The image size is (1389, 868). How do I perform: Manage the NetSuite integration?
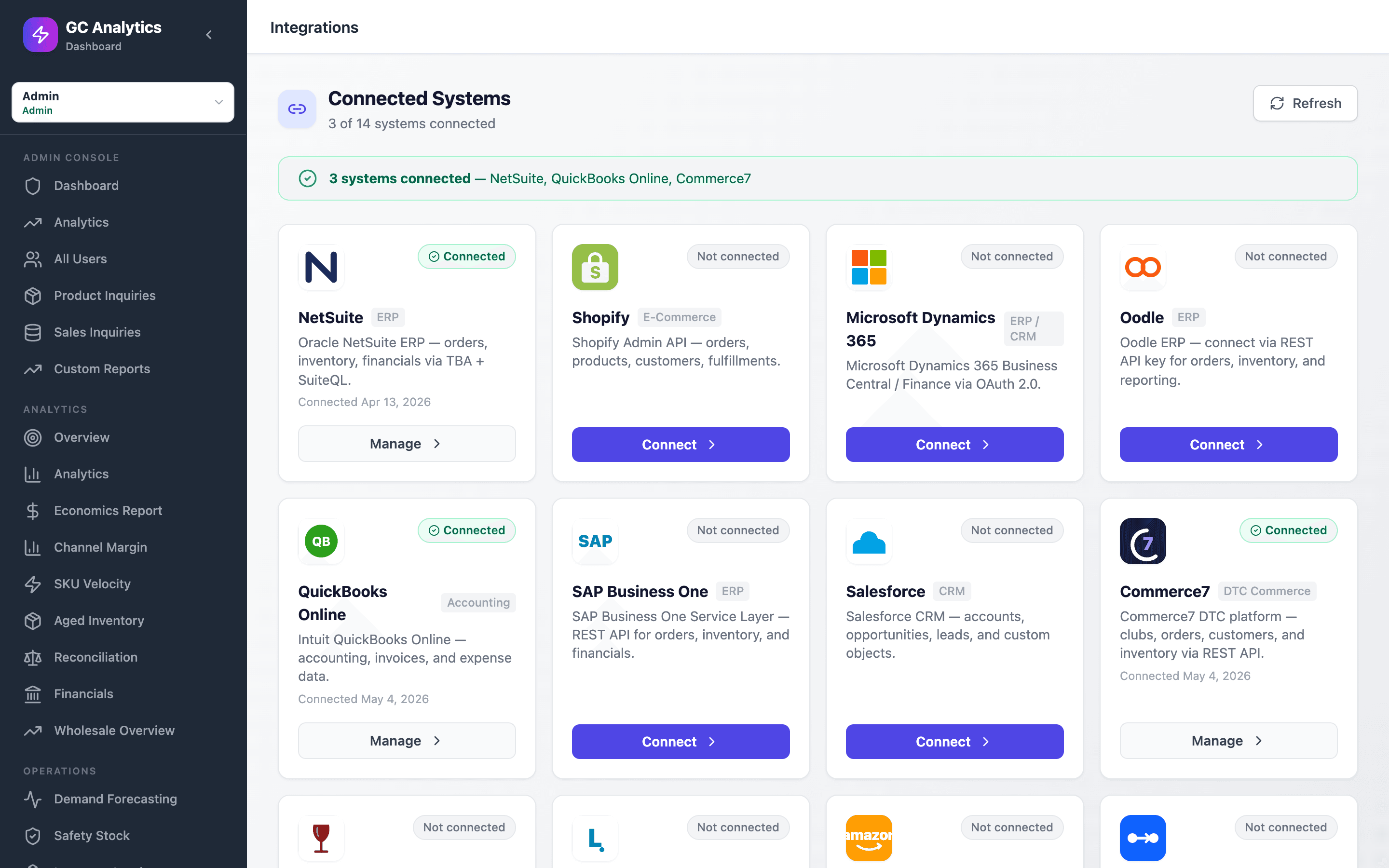[407, 444]
